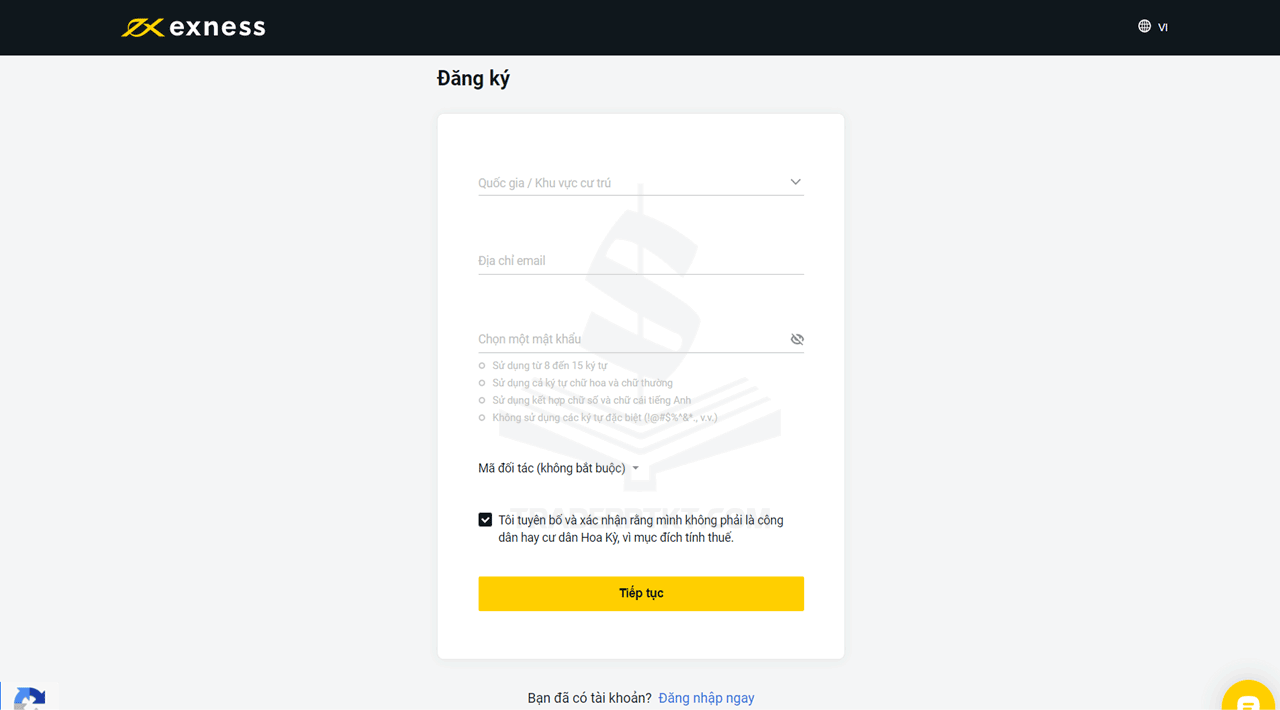Click the exness wordmark in header
Image resolution: width=1280 pixels, height=710 pixels.
click(217, 28)
